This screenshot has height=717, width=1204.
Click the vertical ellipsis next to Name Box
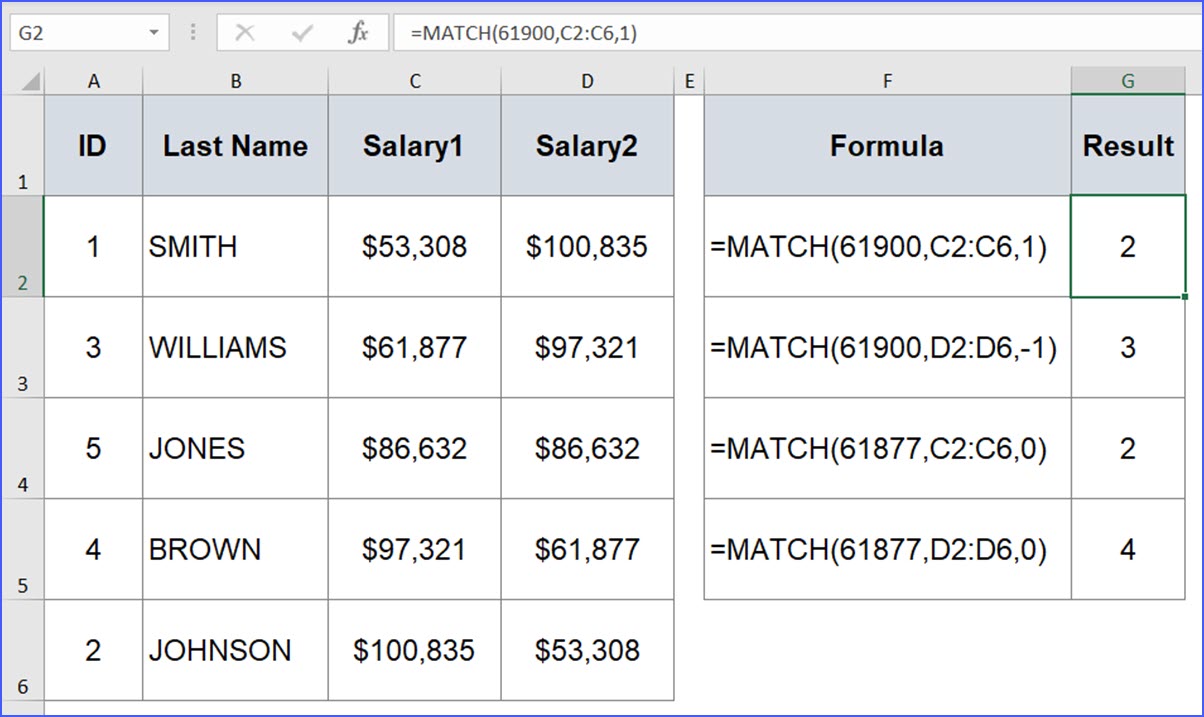pos(192,31)
